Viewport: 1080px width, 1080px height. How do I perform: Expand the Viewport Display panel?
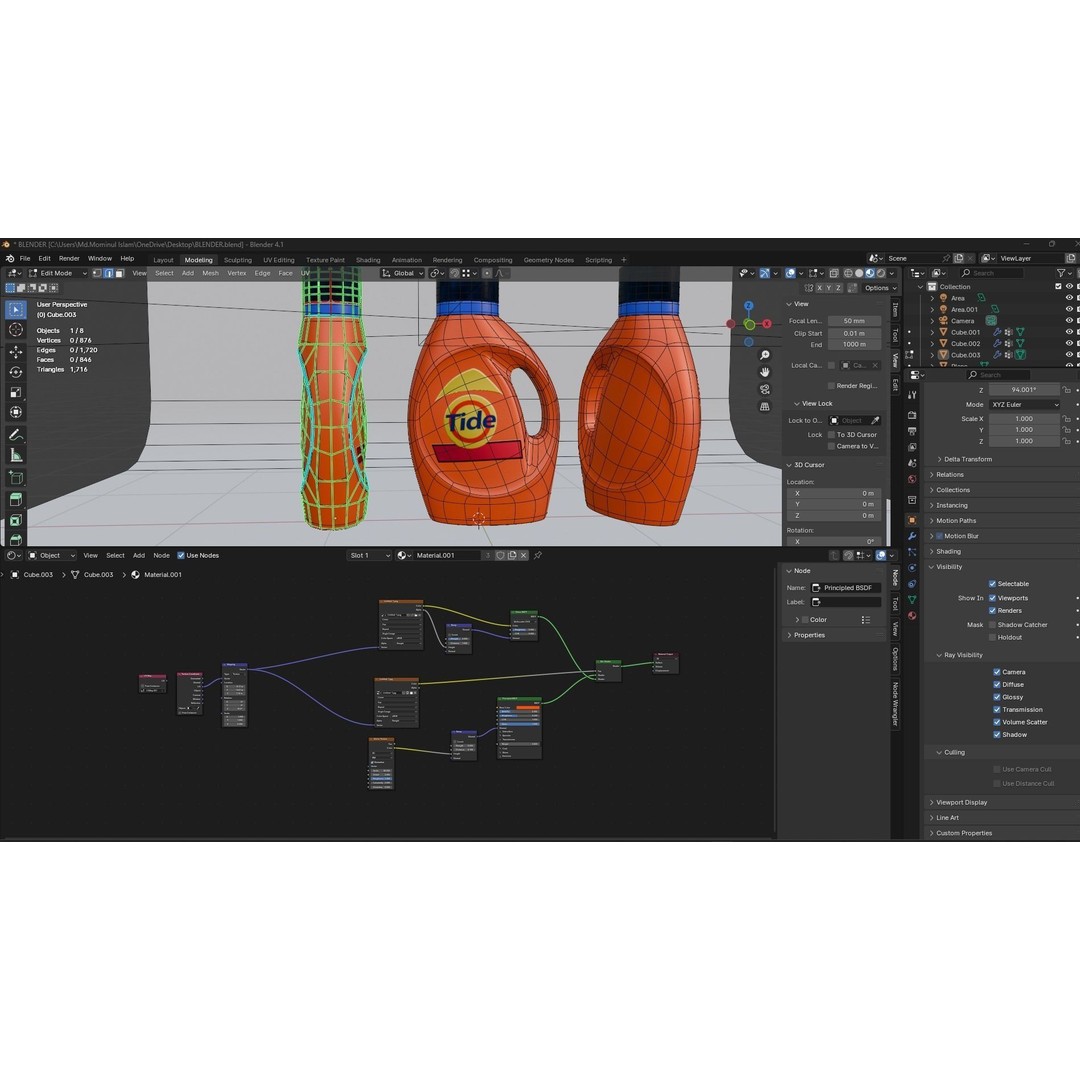tap(960, 802)
